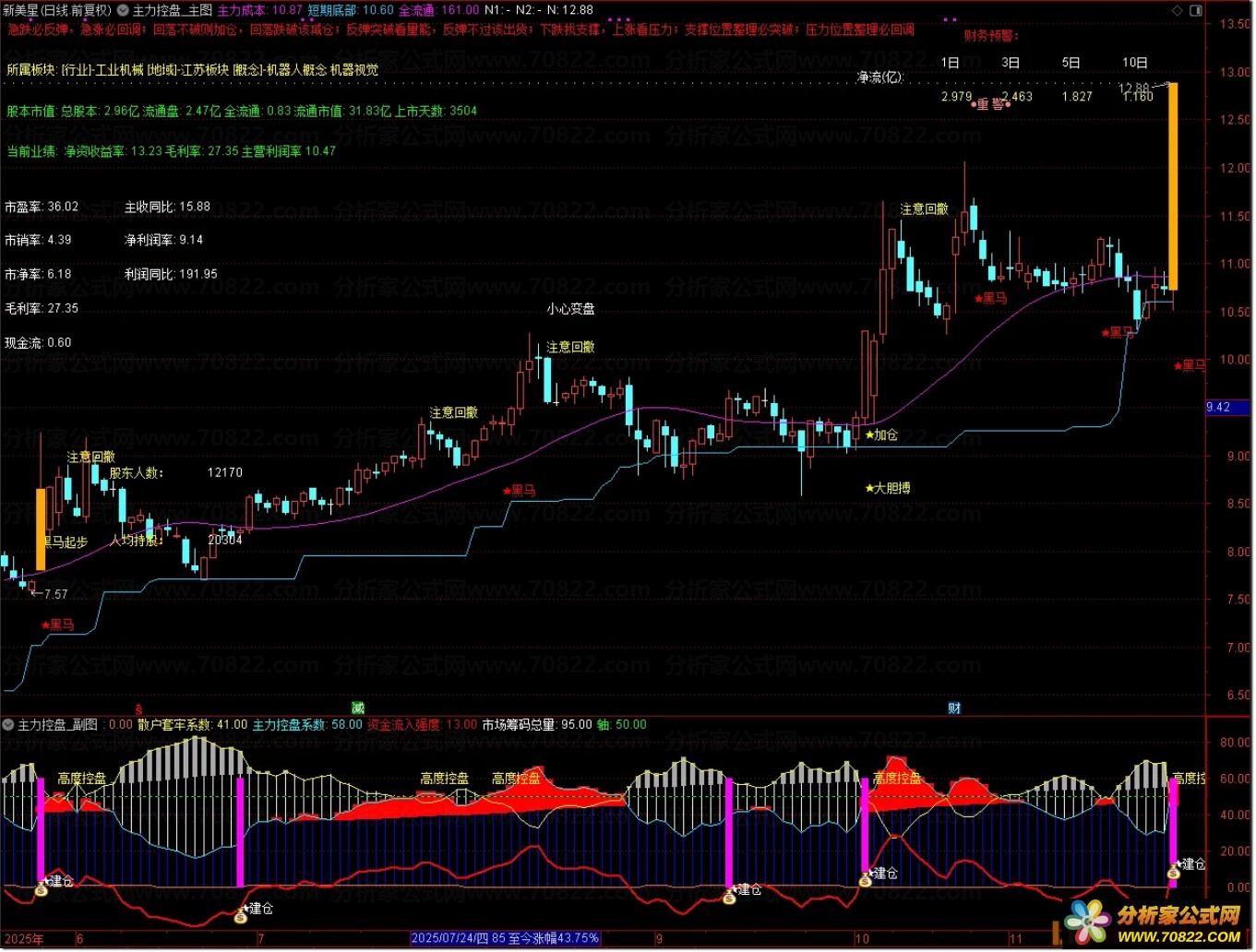Screen dimensions: 1256x952
Task: Click the 现金流: 0.60 value
Action: click(x=38, y=342)
